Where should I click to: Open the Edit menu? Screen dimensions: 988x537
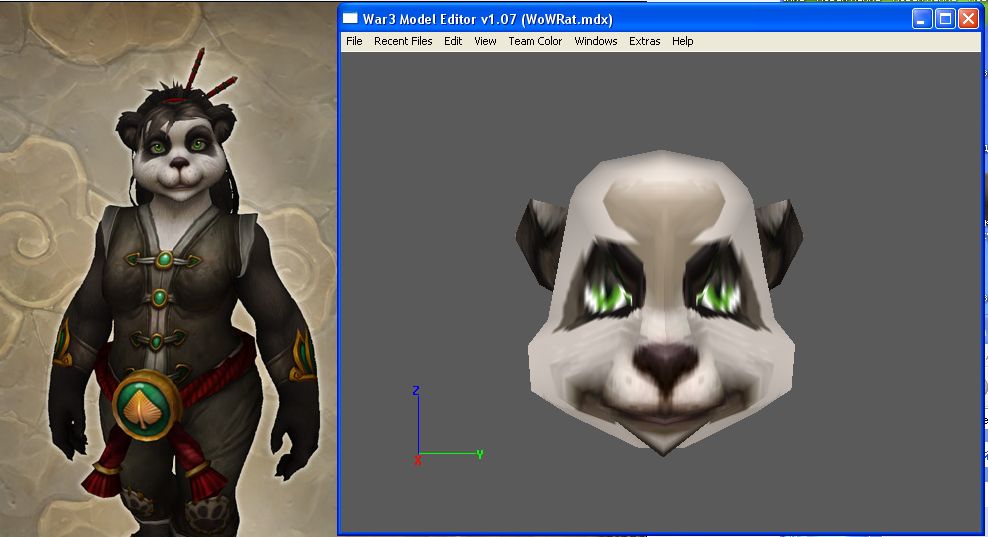[x=452, y=41]
